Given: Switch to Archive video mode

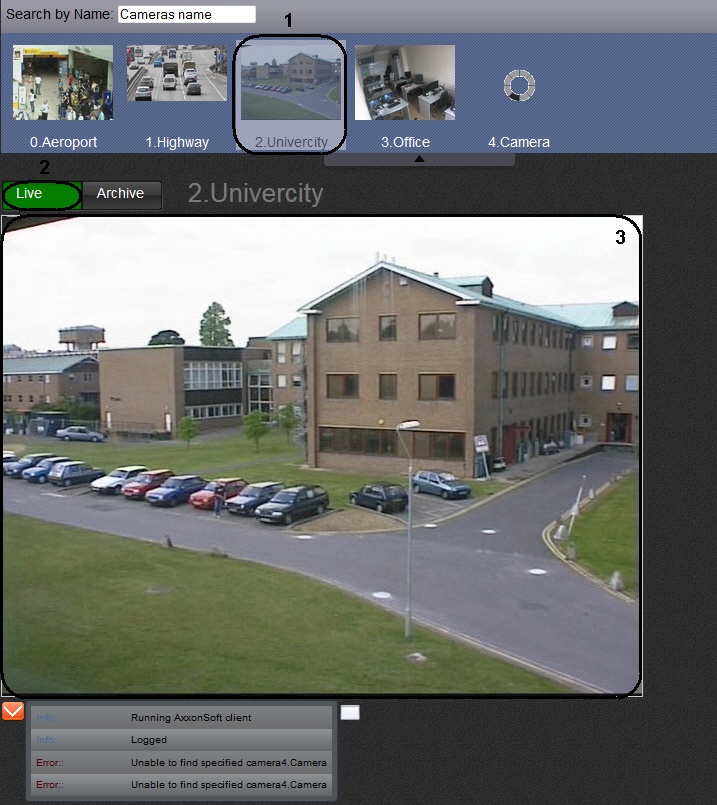Looking at the screenshot, I should pos(121,194).
